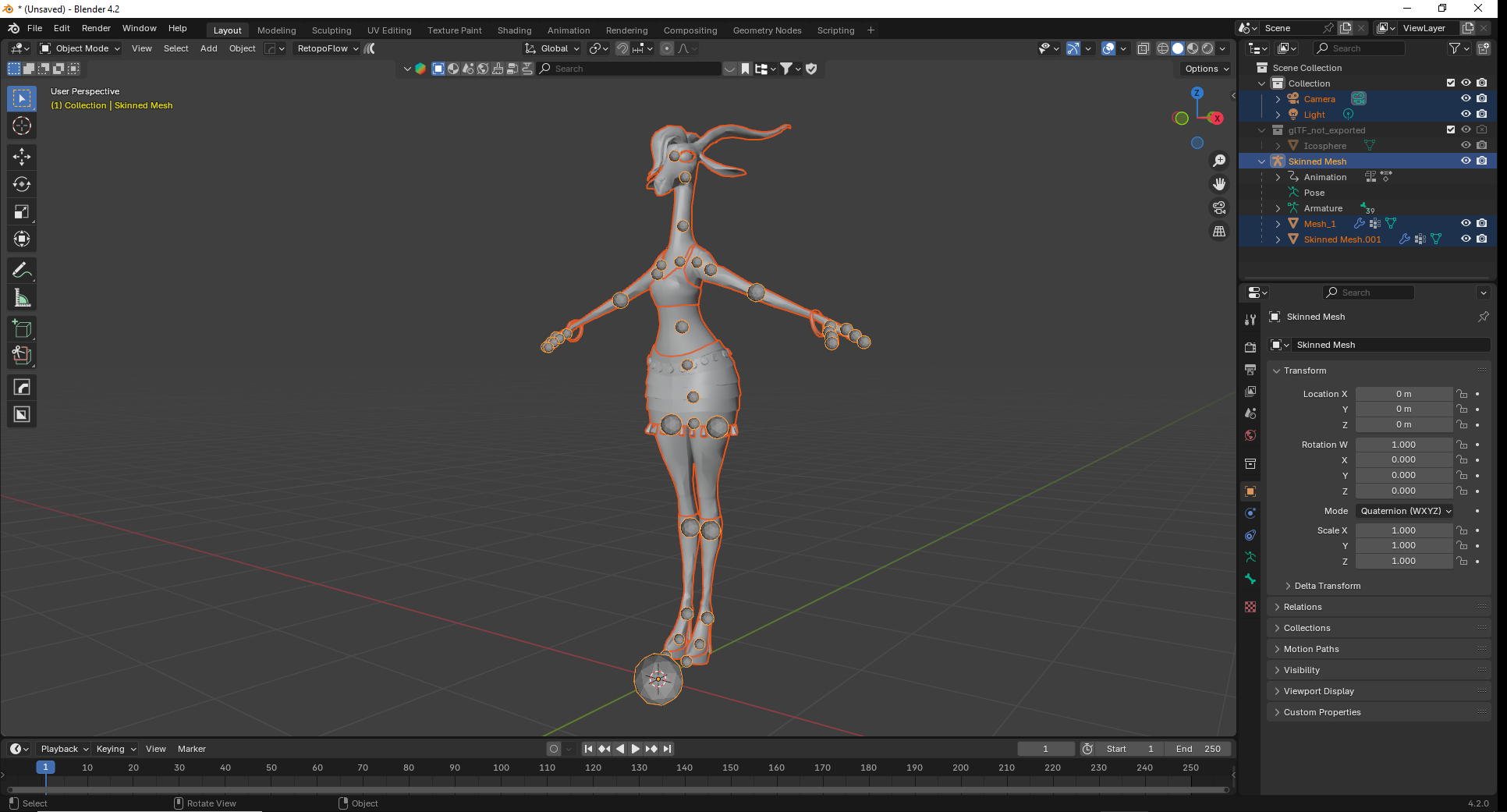The width and height of the screenshot is (1507, 812).
Task: Open the Object Data armature tab
Action: pyautogui.click(x=1250, y=557)
